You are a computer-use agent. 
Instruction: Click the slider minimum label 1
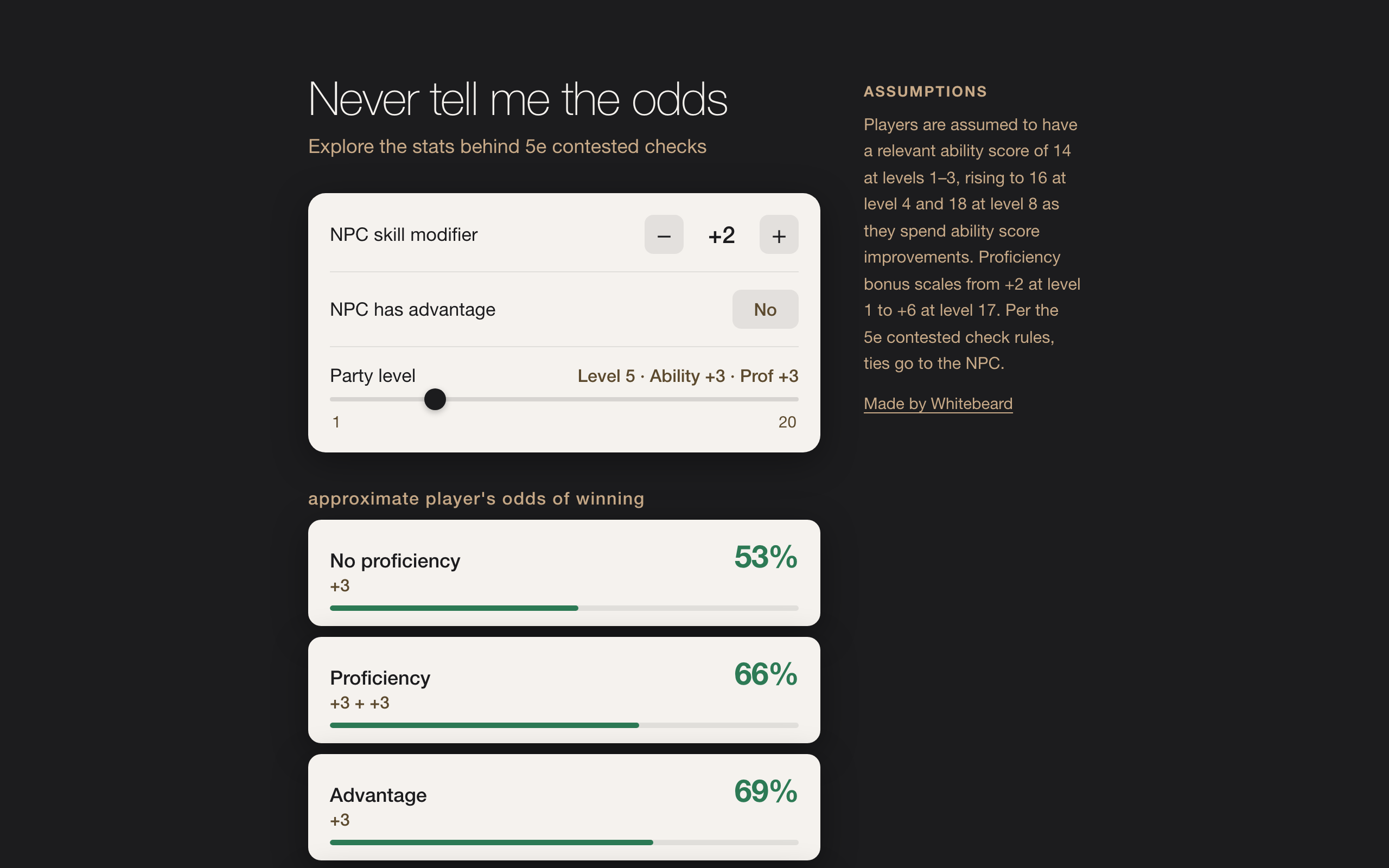(x=336, y=422)
